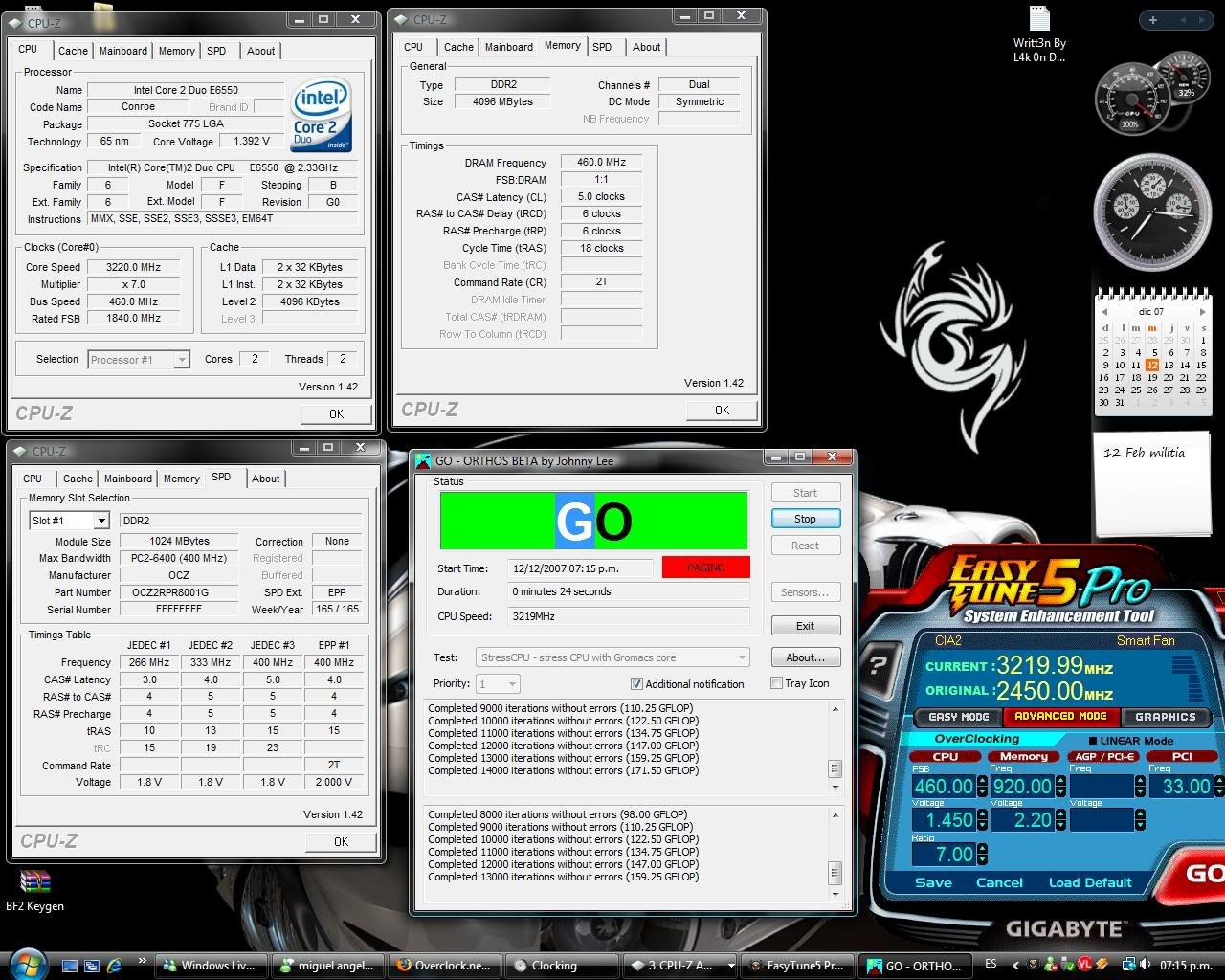Enable Additional notification in ORTHOS
The image size is (1225, 980).
(x=636, y=683)
